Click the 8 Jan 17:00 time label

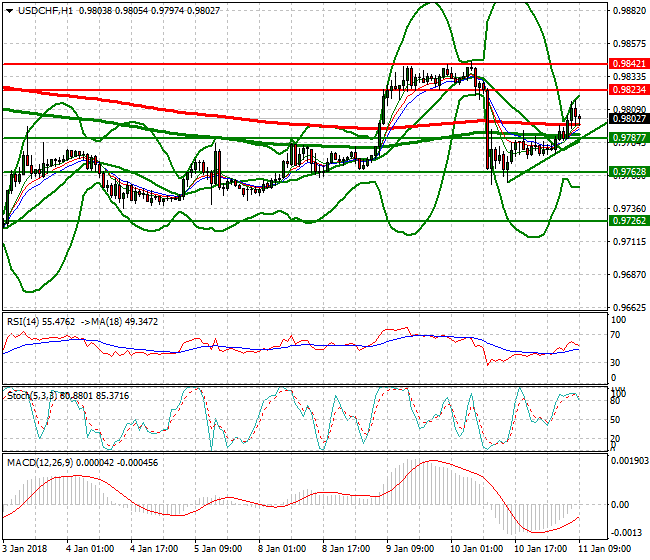(x=347, y=549)
